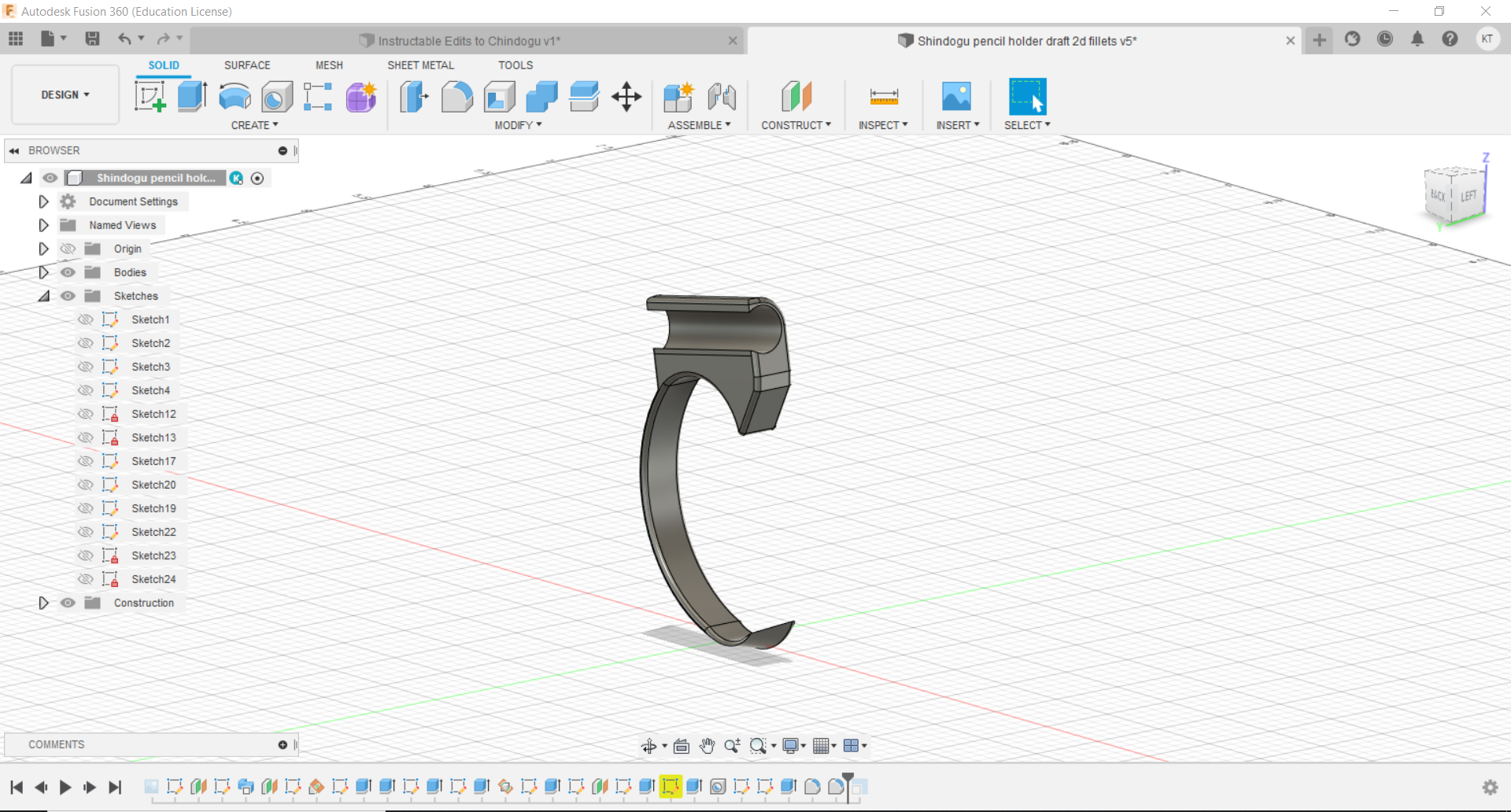Jump to the timeline beginning
Viewport: 1511px width, 812px height.
[17, 787]
